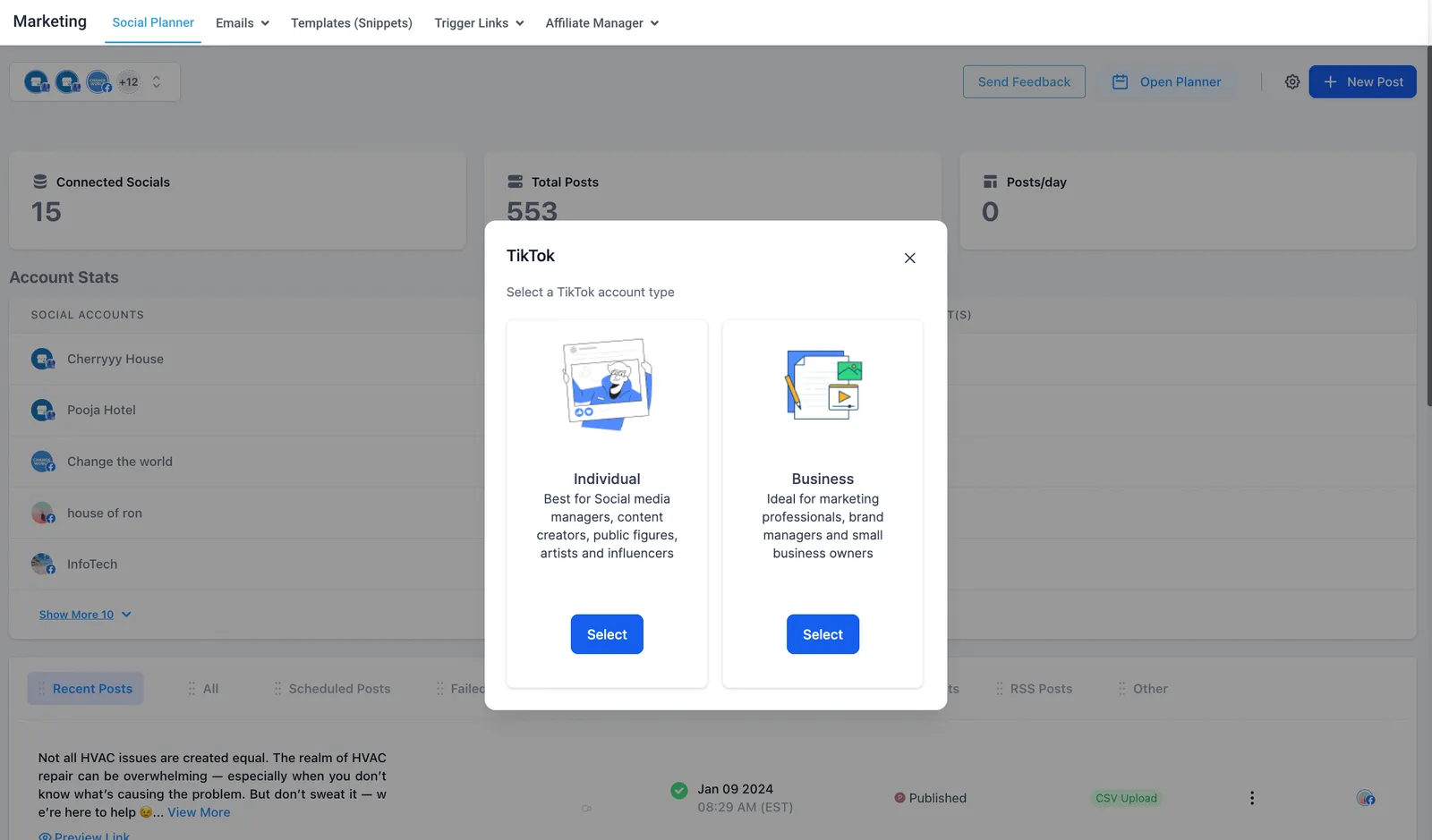
Task: Expand Show More 10 accounts link
Action: [85, 615]
